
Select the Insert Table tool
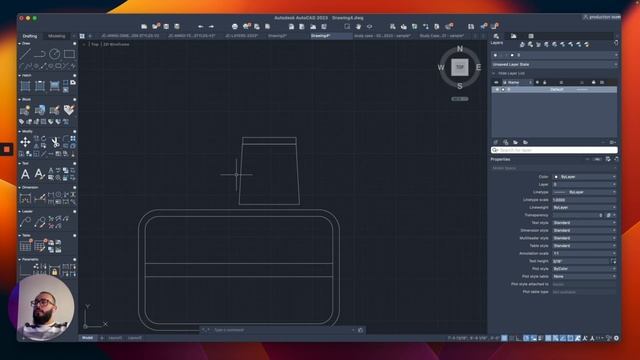click(25, 246)
